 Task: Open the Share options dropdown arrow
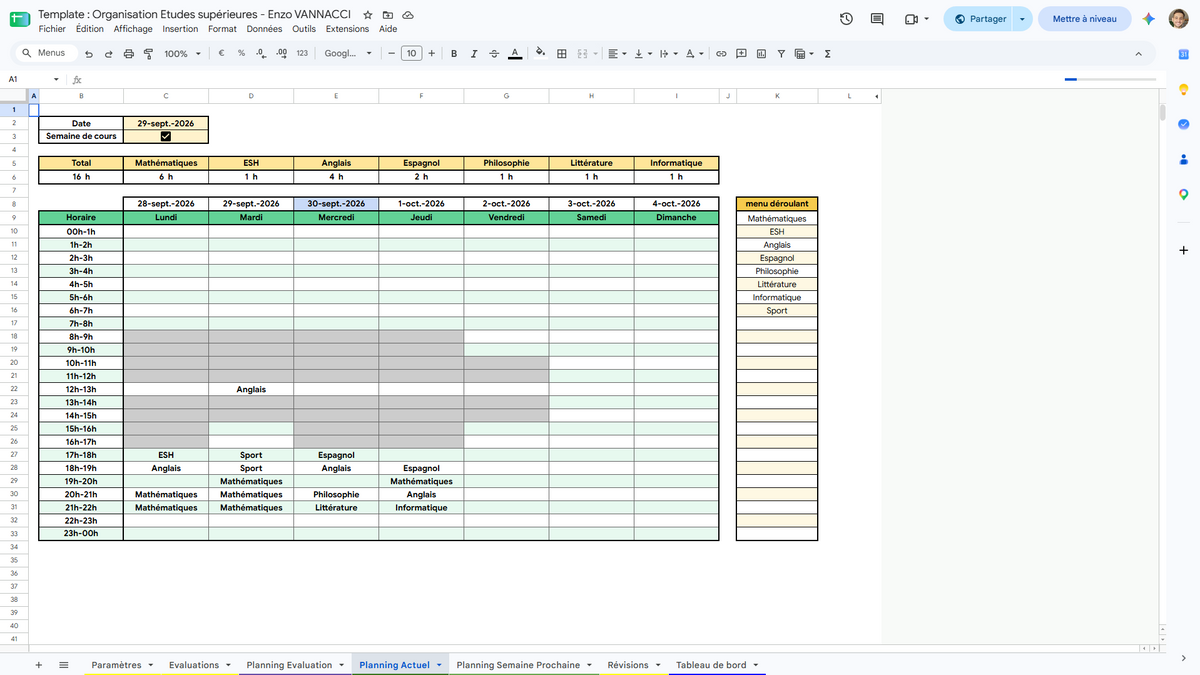tap(1022, 19)
